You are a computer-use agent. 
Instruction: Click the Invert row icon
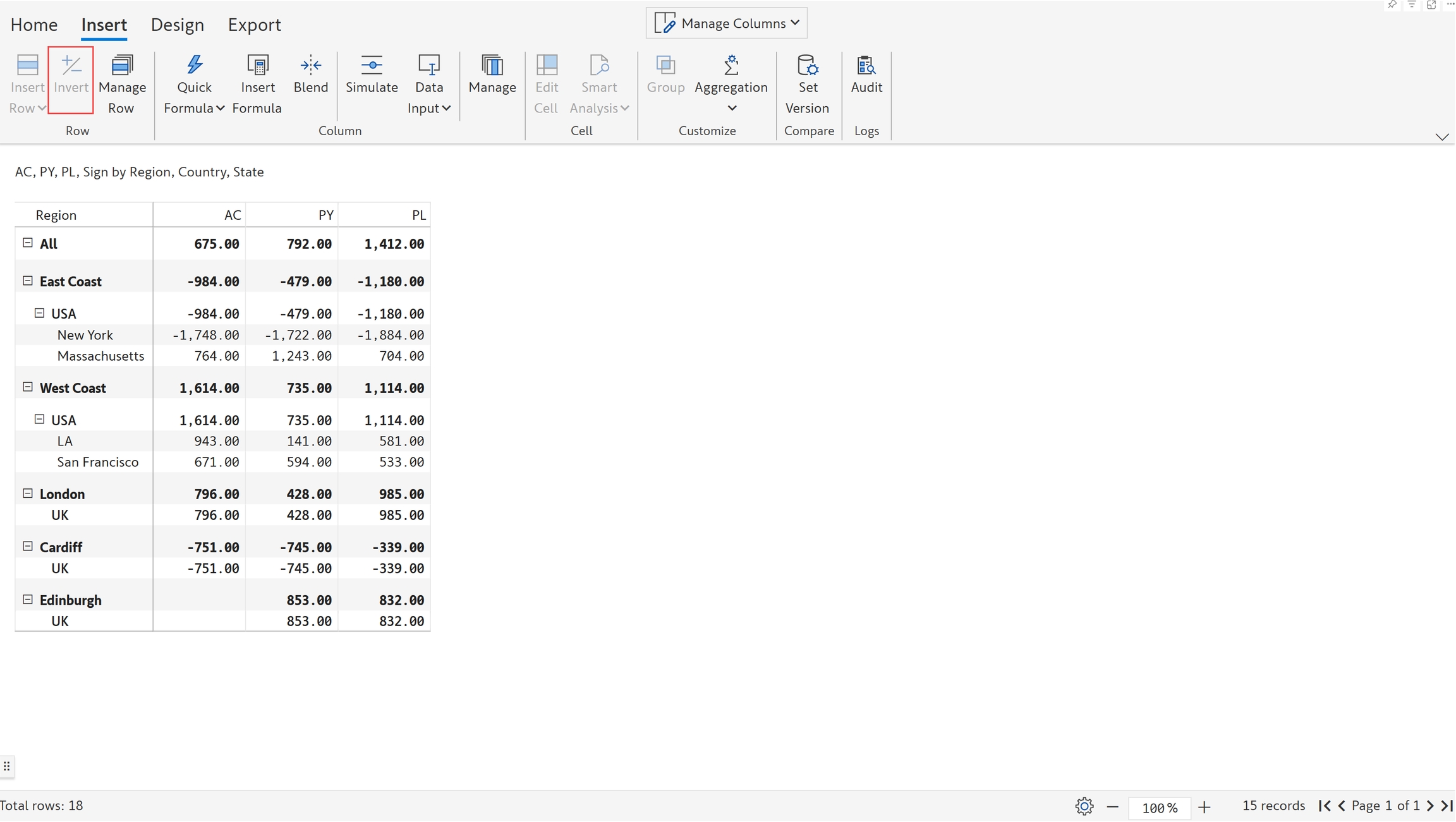[71, 66]
